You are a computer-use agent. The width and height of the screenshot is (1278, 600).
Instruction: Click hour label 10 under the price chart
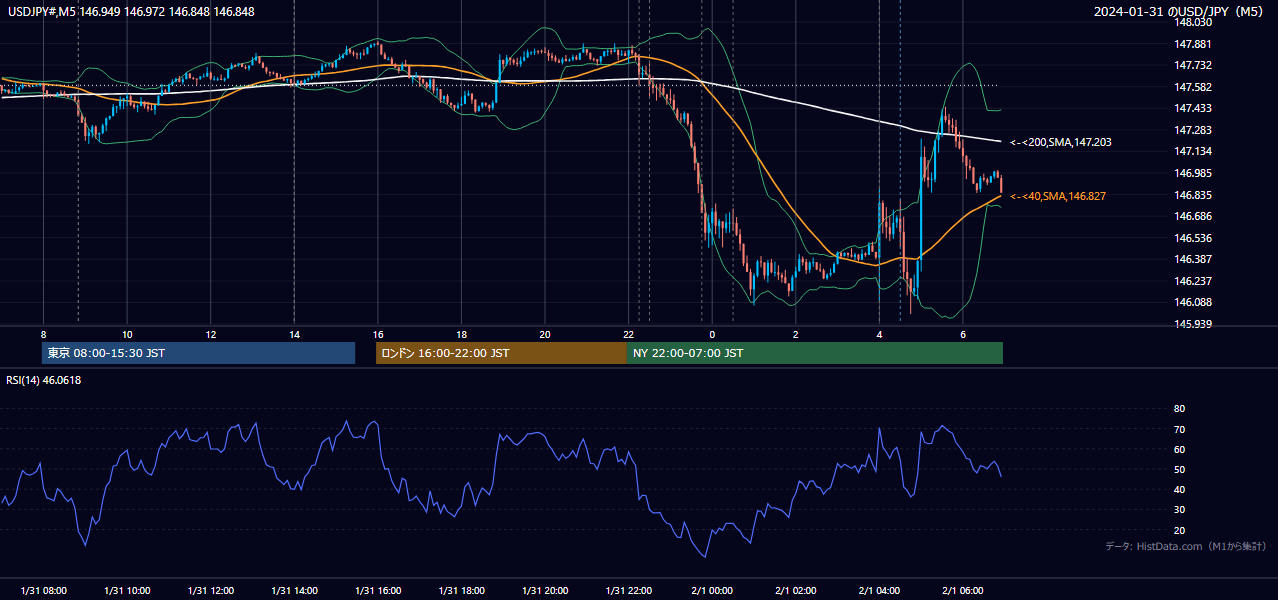(127, 334)
